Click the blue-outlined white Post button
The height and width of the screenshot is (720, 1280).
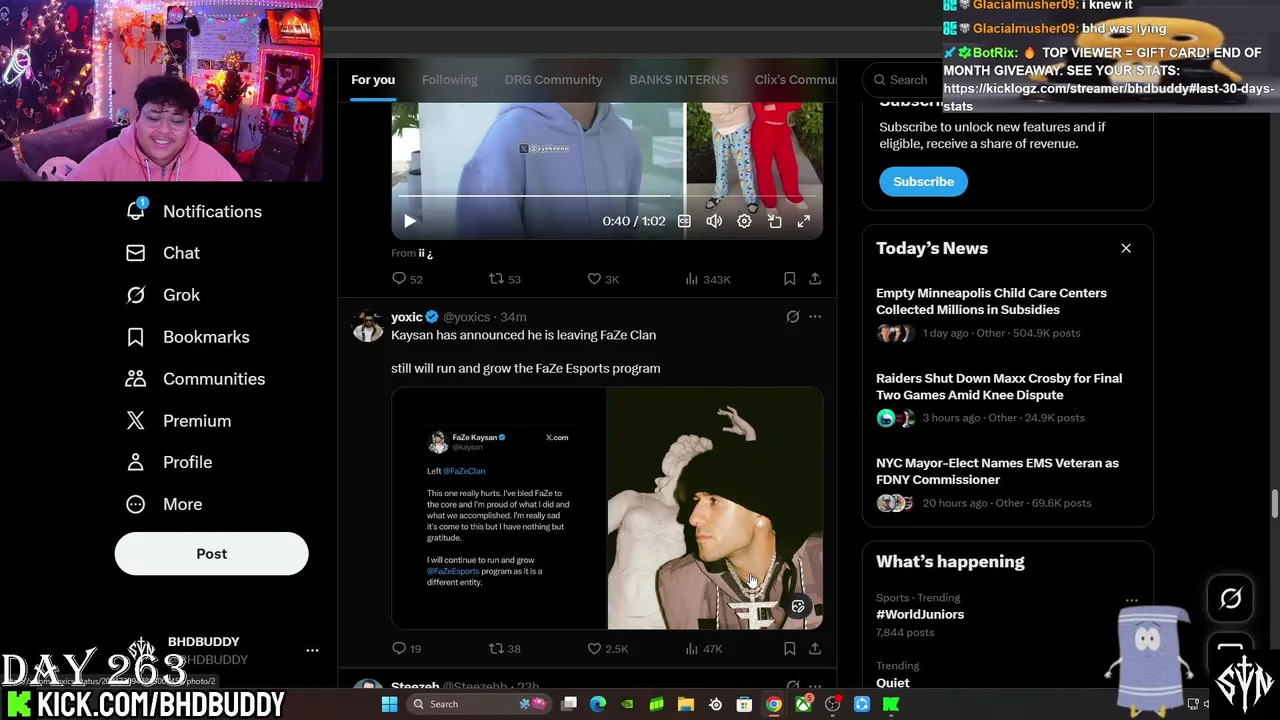click(211, 554)
